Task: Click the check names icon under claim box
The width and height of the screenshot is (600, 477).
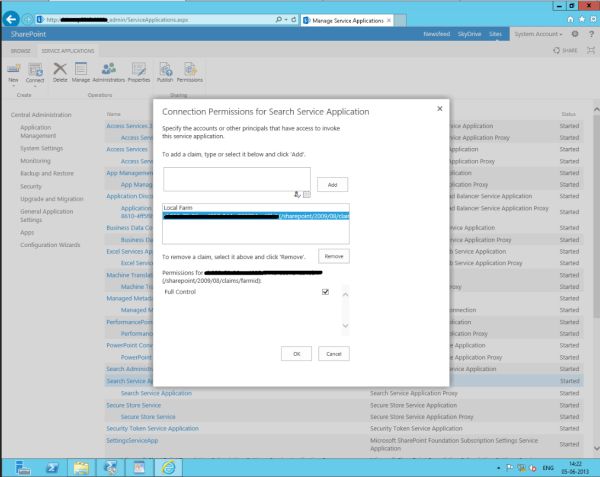Action: pos(297,195)
